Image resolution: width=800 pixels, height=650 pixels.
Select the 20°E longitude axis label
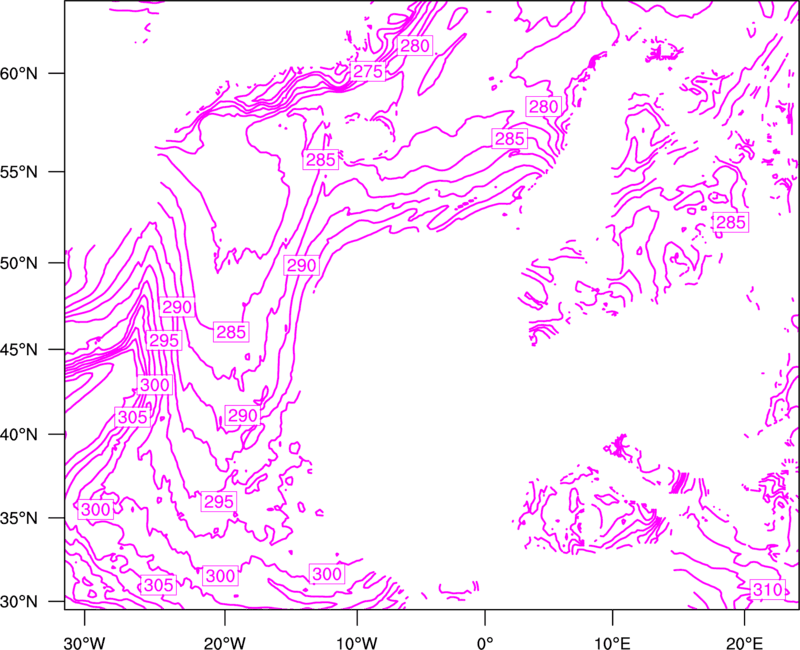(744, 643)
